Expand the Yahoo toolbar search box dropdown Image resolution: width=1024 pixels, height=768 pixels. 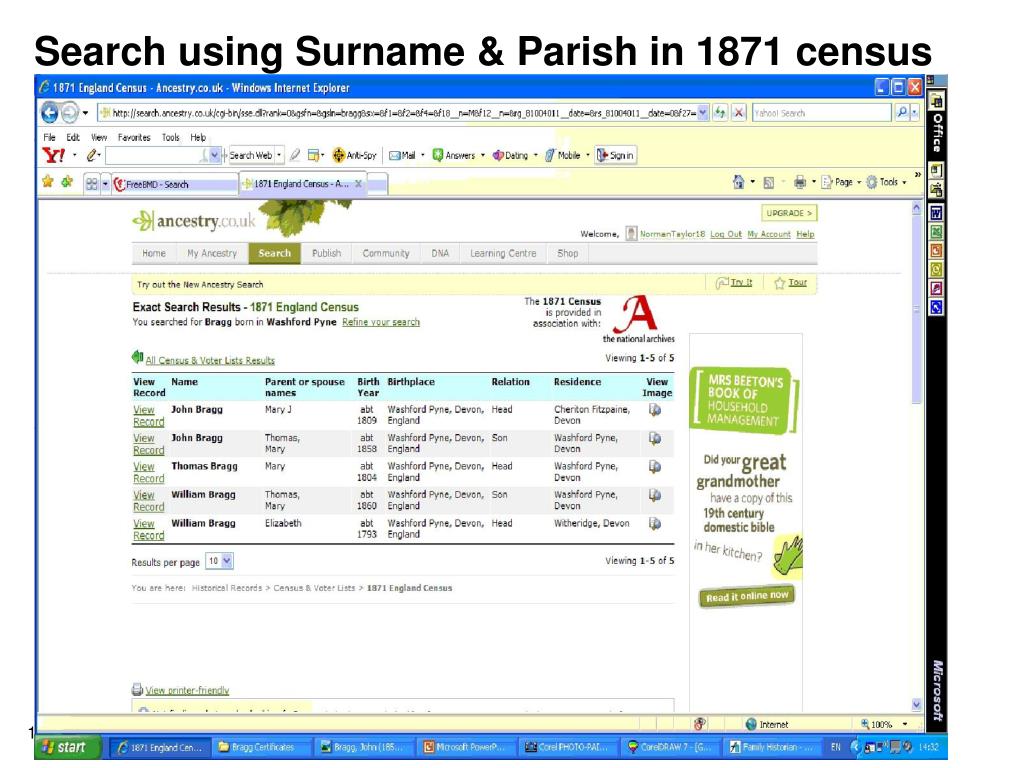(214, 155)
